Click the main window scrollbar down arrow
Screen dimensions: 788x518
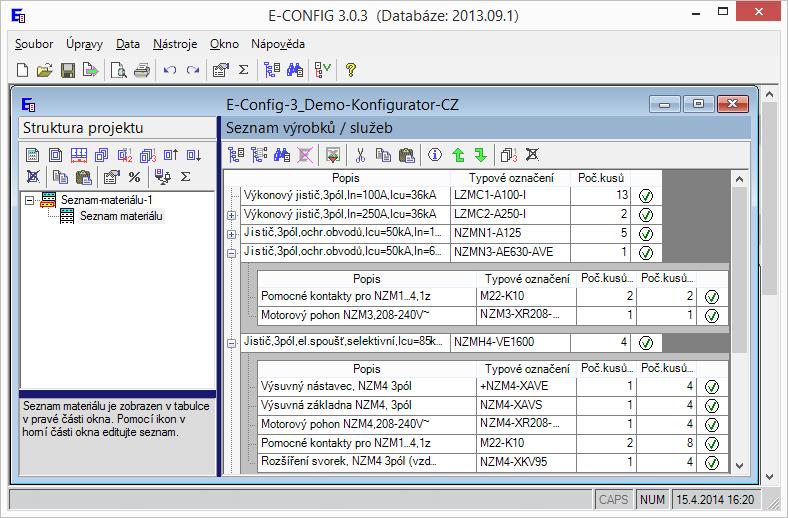(769, 476)
